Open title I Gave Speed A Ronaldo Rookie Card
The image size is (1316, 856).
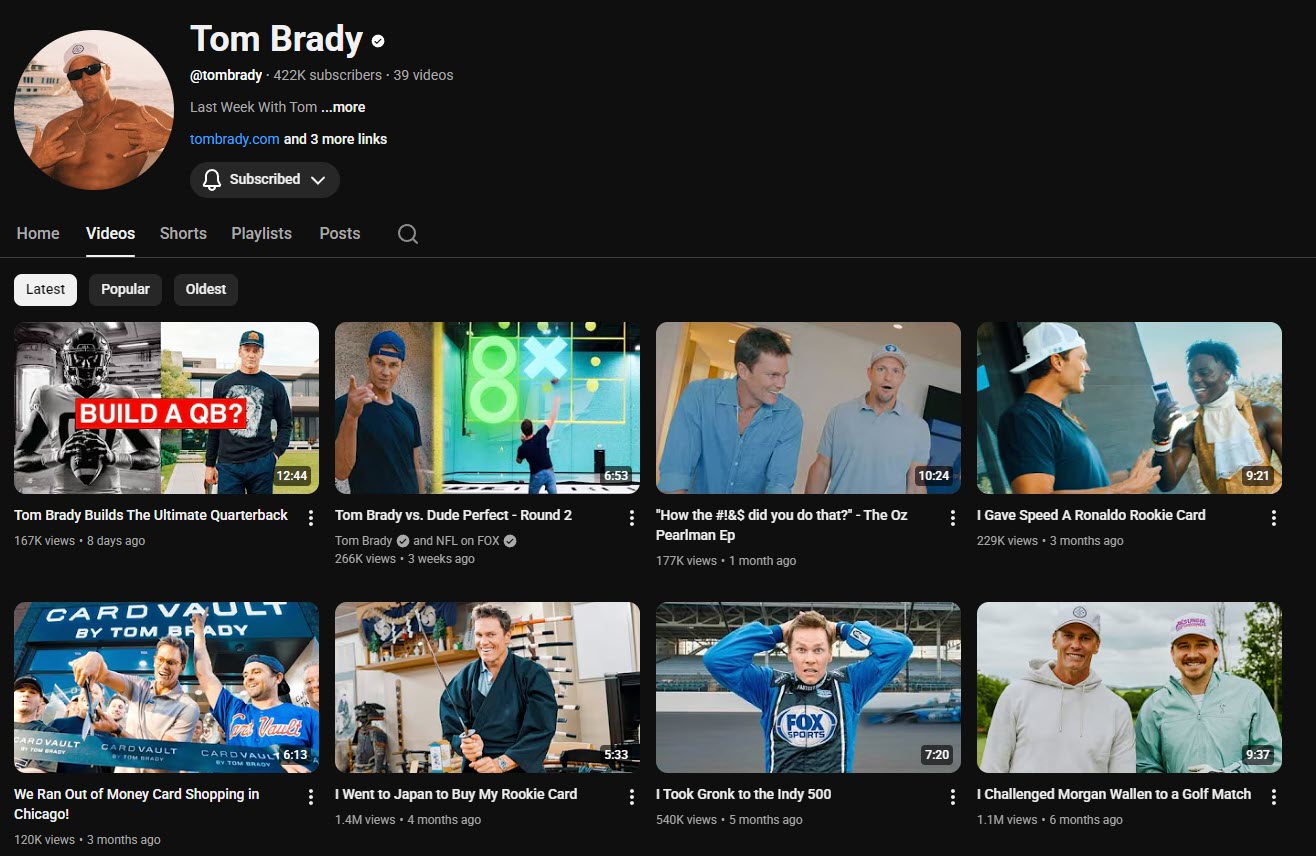[1091, 515]
